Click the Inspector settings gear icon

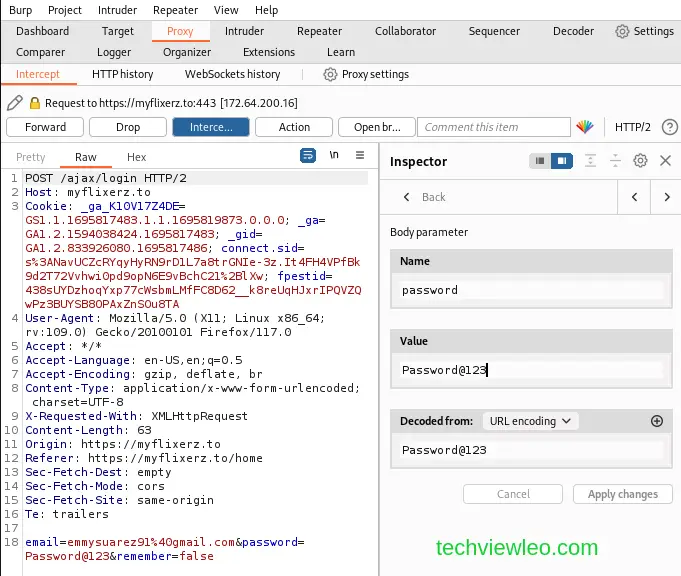[640, 161]
